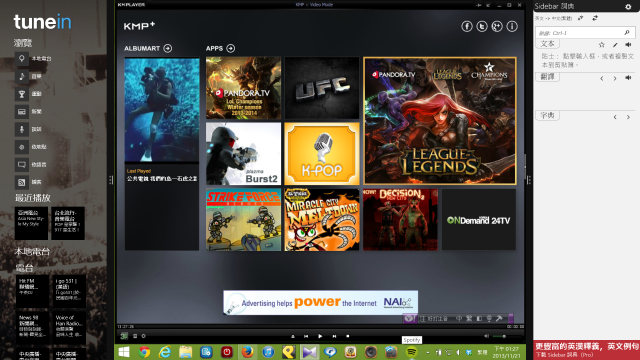The width and height of the screenshot is (640, 360).
Task: Open the ONDemand 24TV tile
Action: tap(479, 220)
